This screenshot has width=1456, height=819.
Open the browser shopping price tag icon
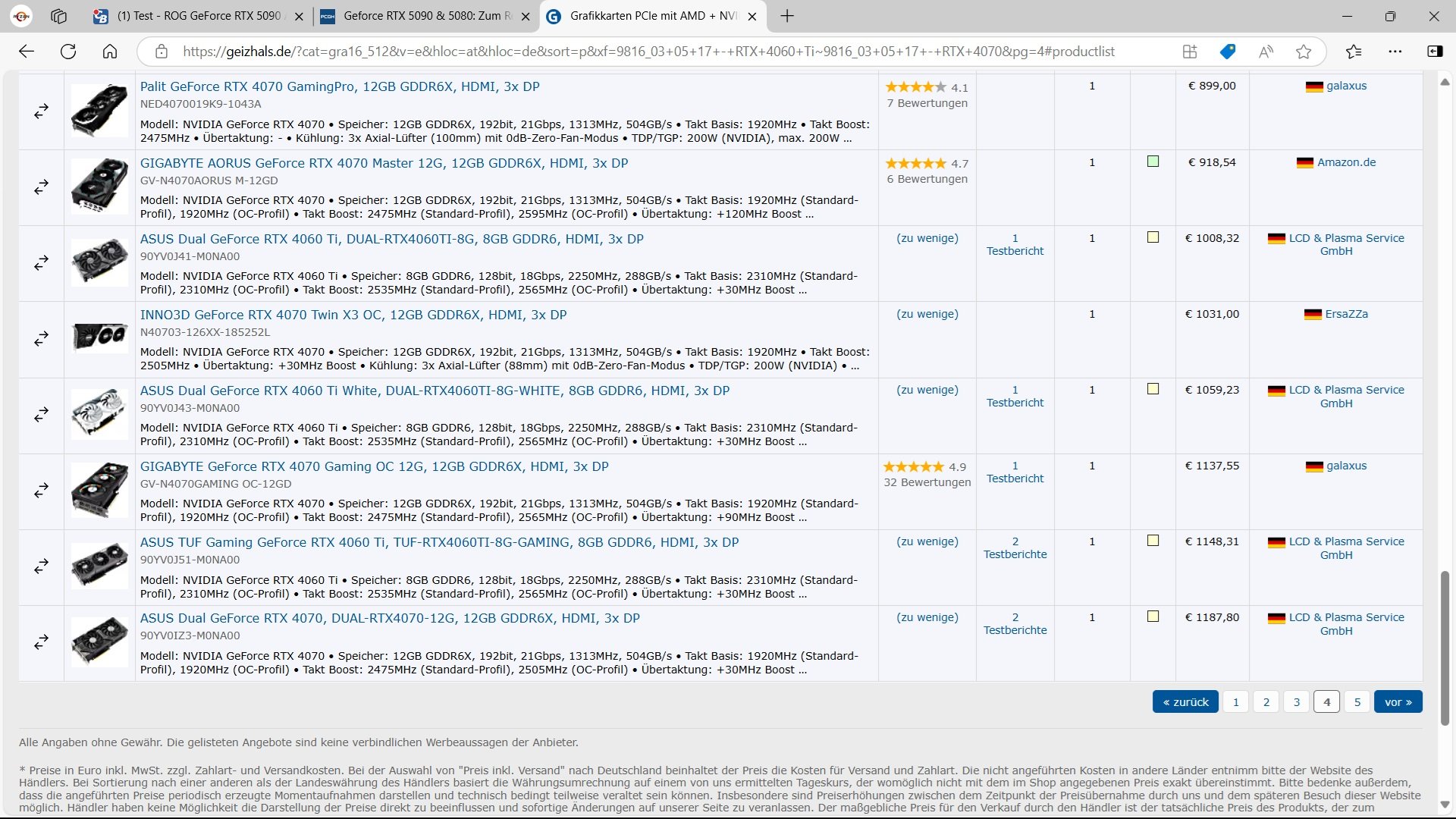[x=1228, y=52]
